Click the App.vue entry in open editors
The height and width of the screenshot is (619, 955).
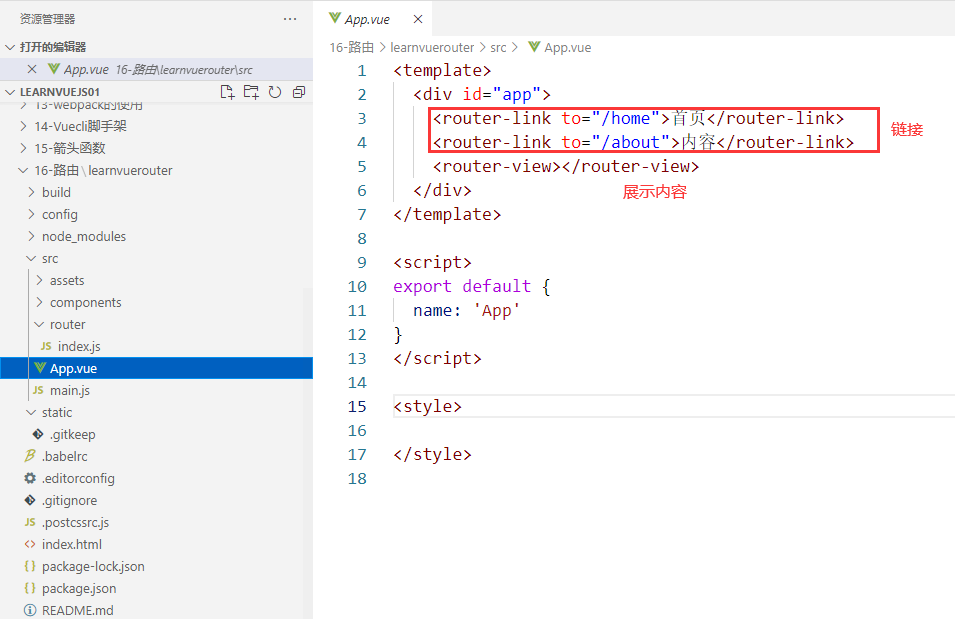coord(157,69)
